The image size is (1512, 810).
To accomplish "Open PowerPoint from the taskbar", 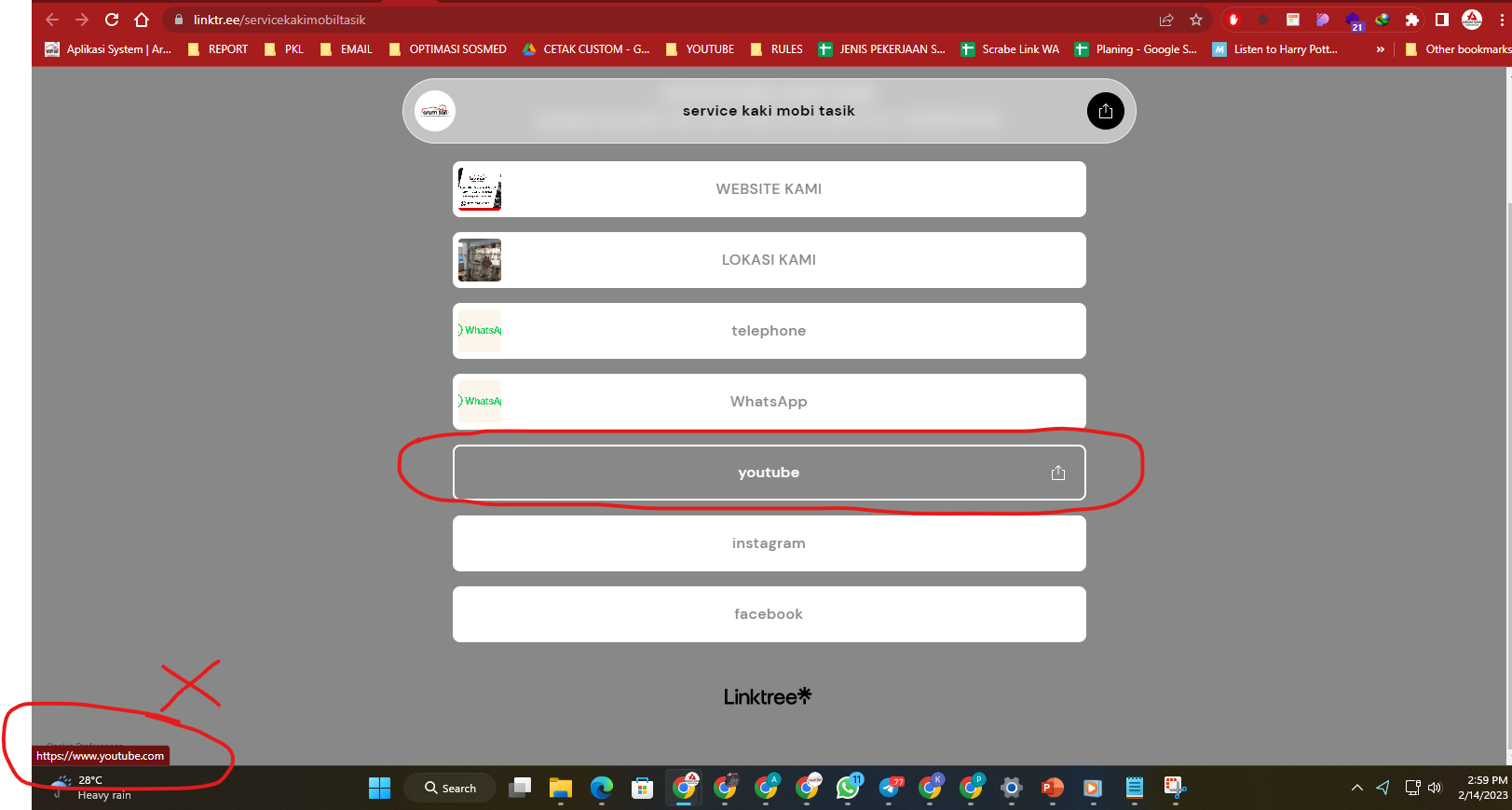I will (1053, 789).
